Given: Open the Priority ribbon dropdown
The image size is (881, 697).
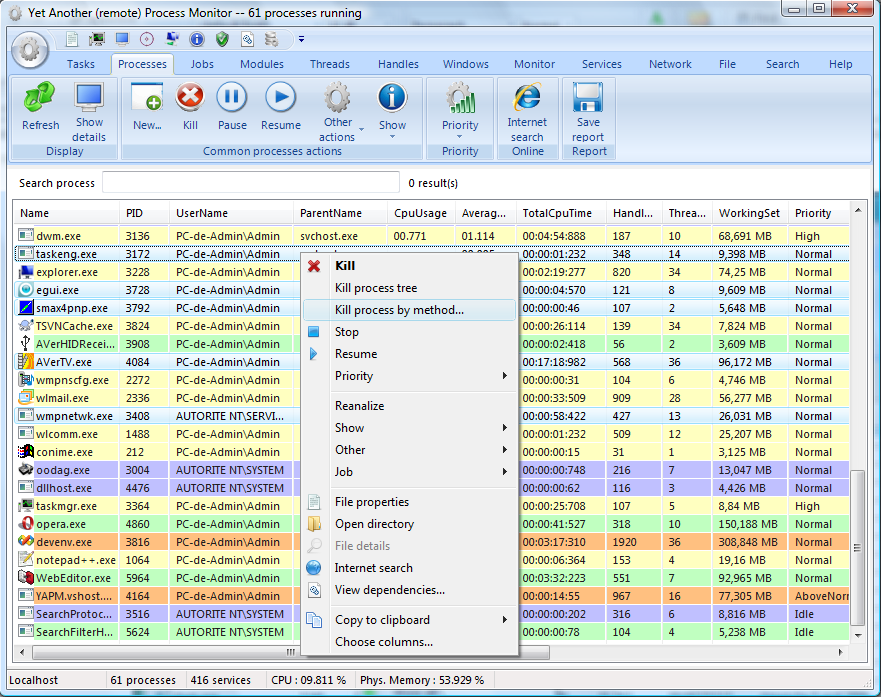Looking at the screenshot, I should (460, 112).
